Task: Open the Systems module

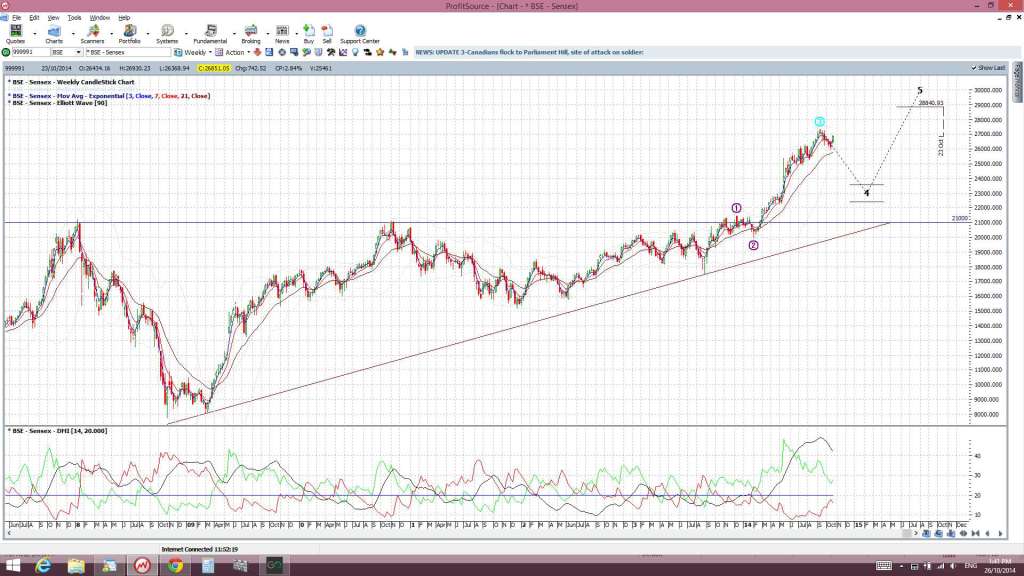Action: pyautogui.click(x=167, y=34)
